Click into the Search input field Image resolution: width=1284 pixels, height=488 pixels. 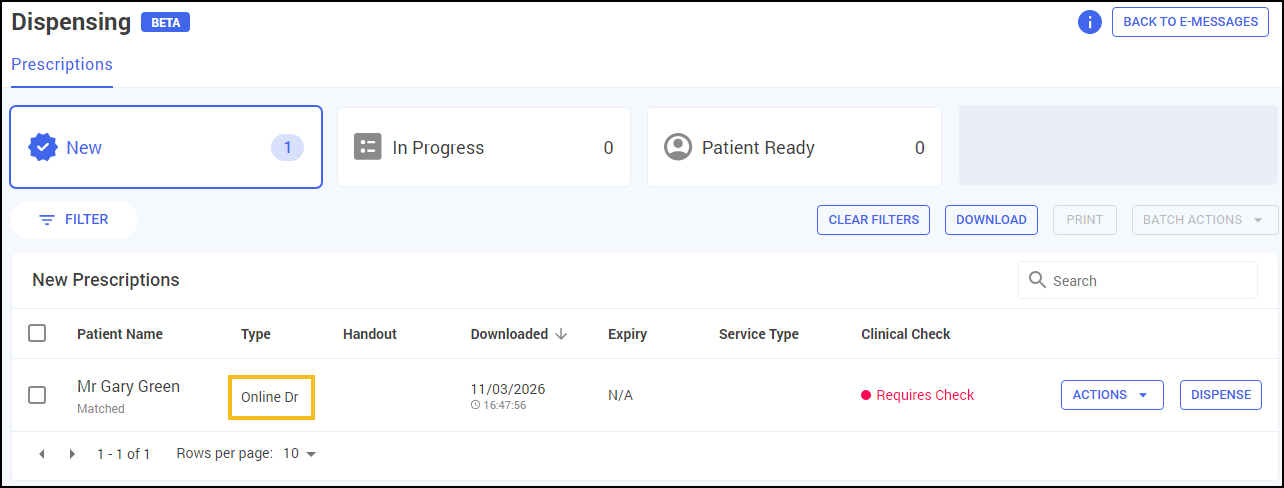click(1150, 281)
